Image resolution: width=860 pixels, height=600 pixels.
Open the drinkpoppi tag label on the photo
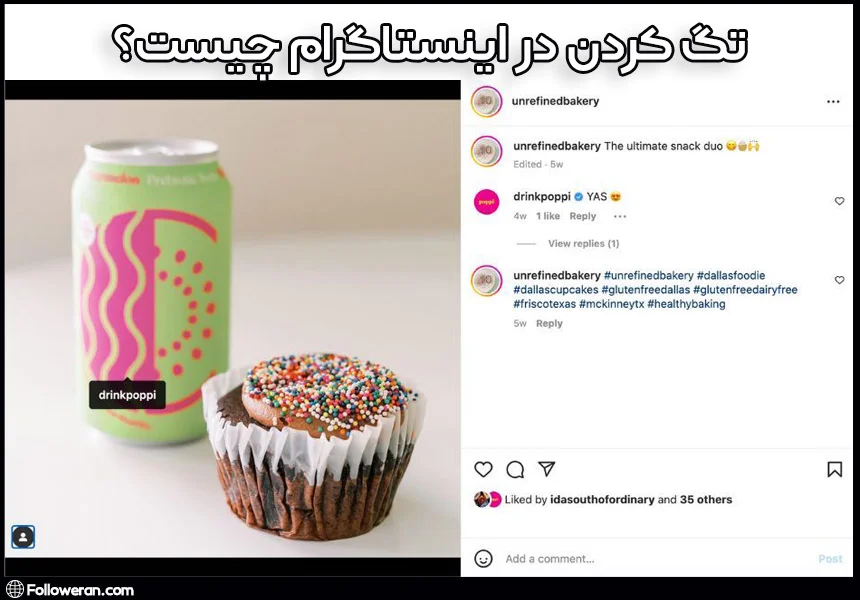click(x=127, y=394)
